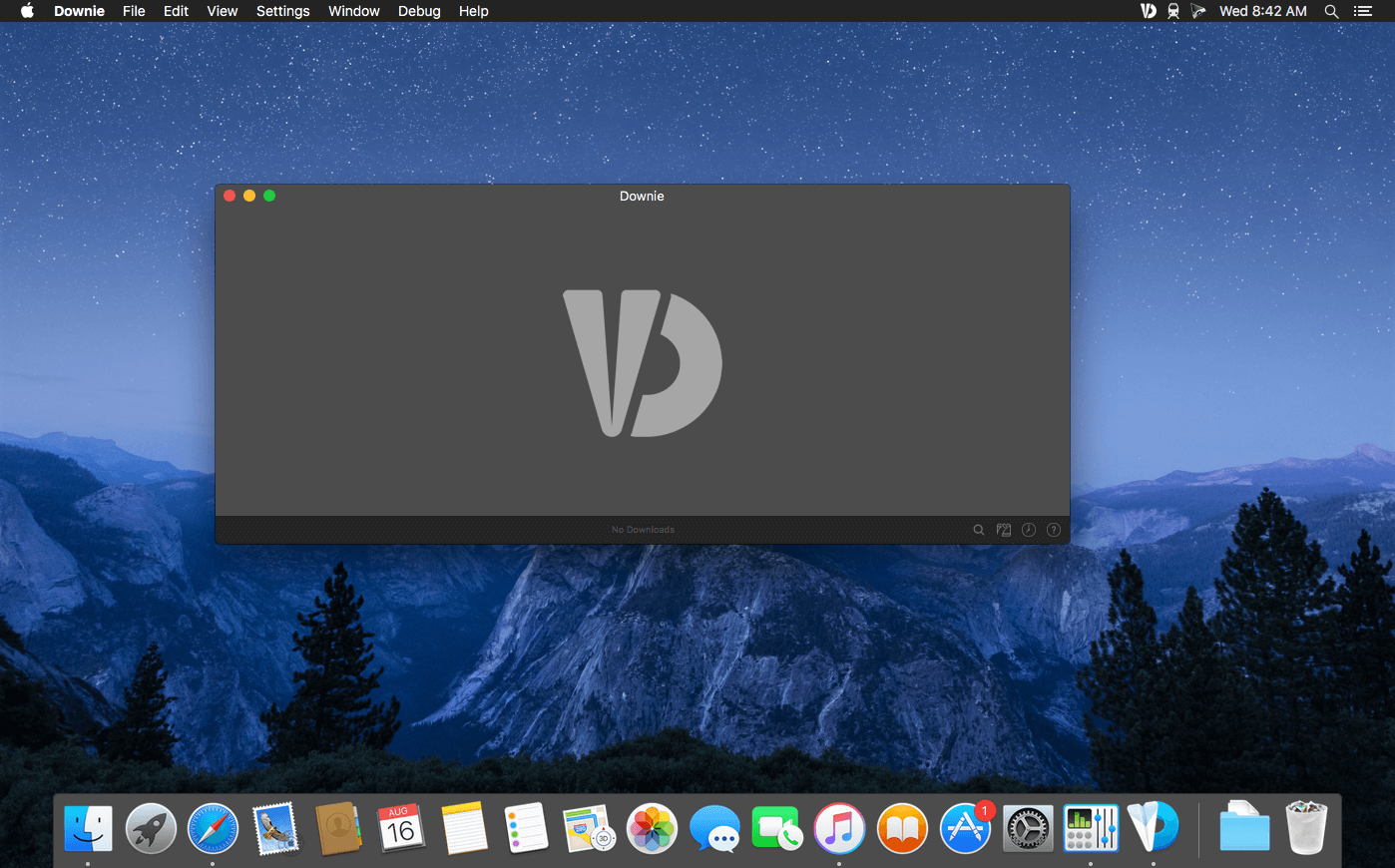
Task: Click the large Downie logo drop area
Action: (x=642, y=363)
